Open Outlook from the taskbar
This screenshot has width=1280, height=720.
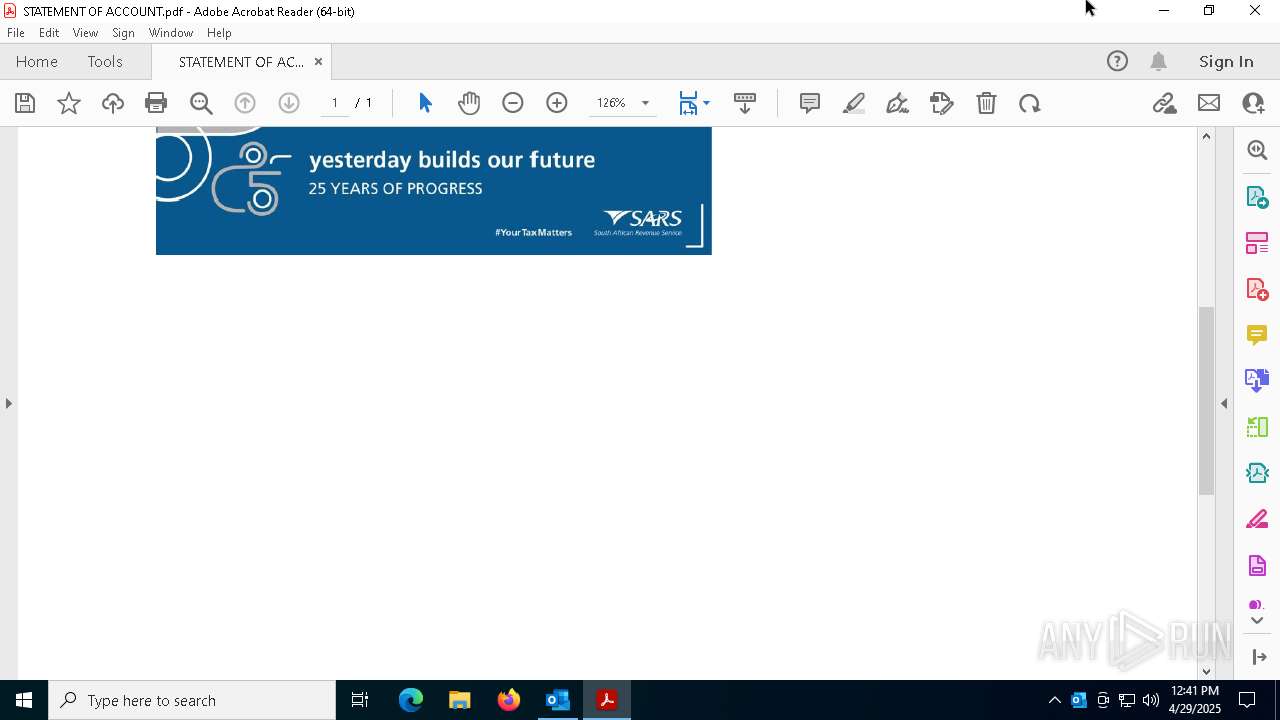pos(558,700)
